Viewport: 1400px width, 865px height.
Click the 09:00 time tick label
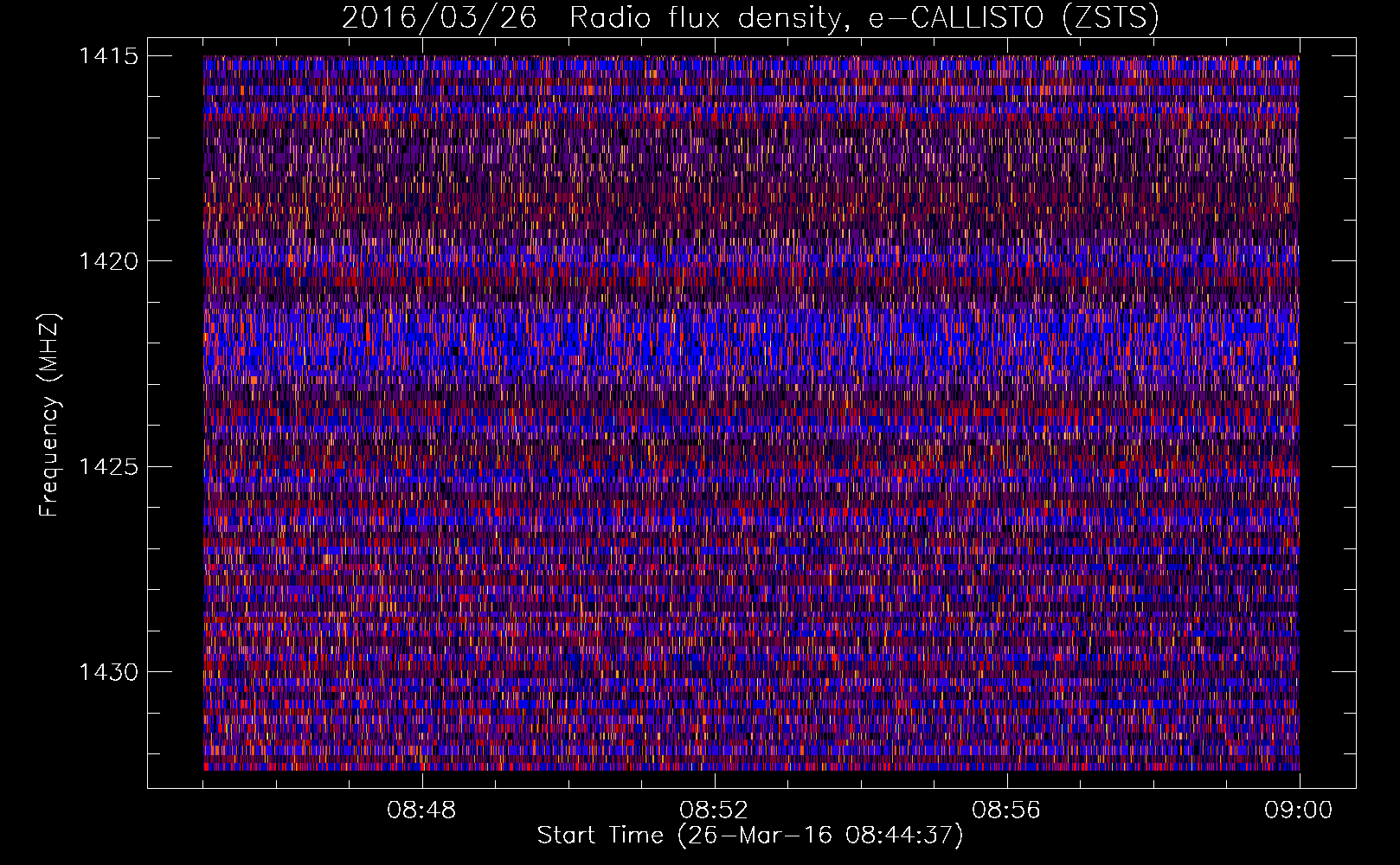(1299, 811)
